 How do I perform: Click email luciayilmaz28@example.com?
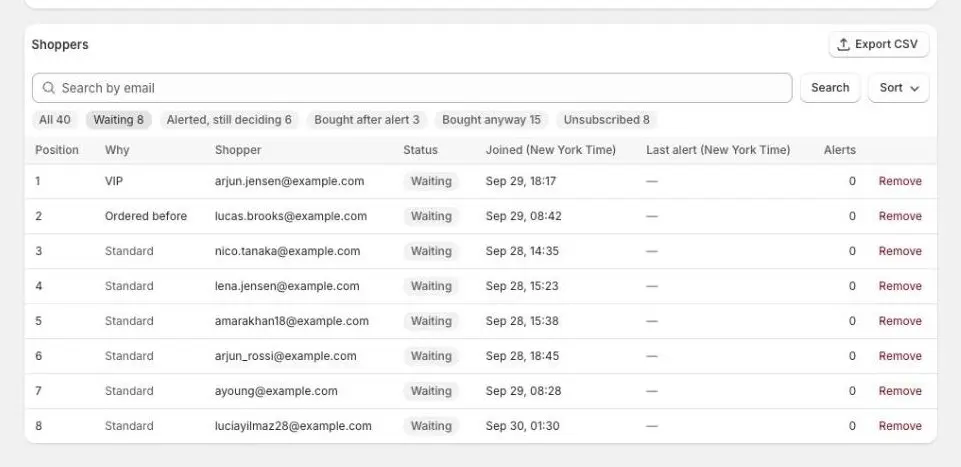click(293, 425)
